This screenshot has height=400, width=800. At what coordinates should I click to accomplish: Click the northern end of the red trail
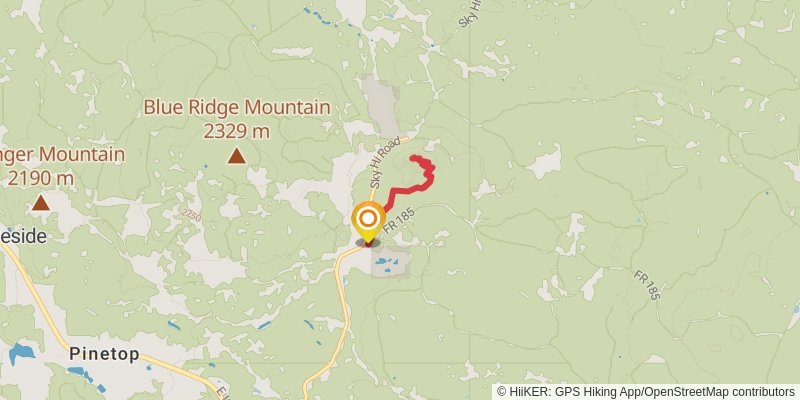(x=413, y=157)
